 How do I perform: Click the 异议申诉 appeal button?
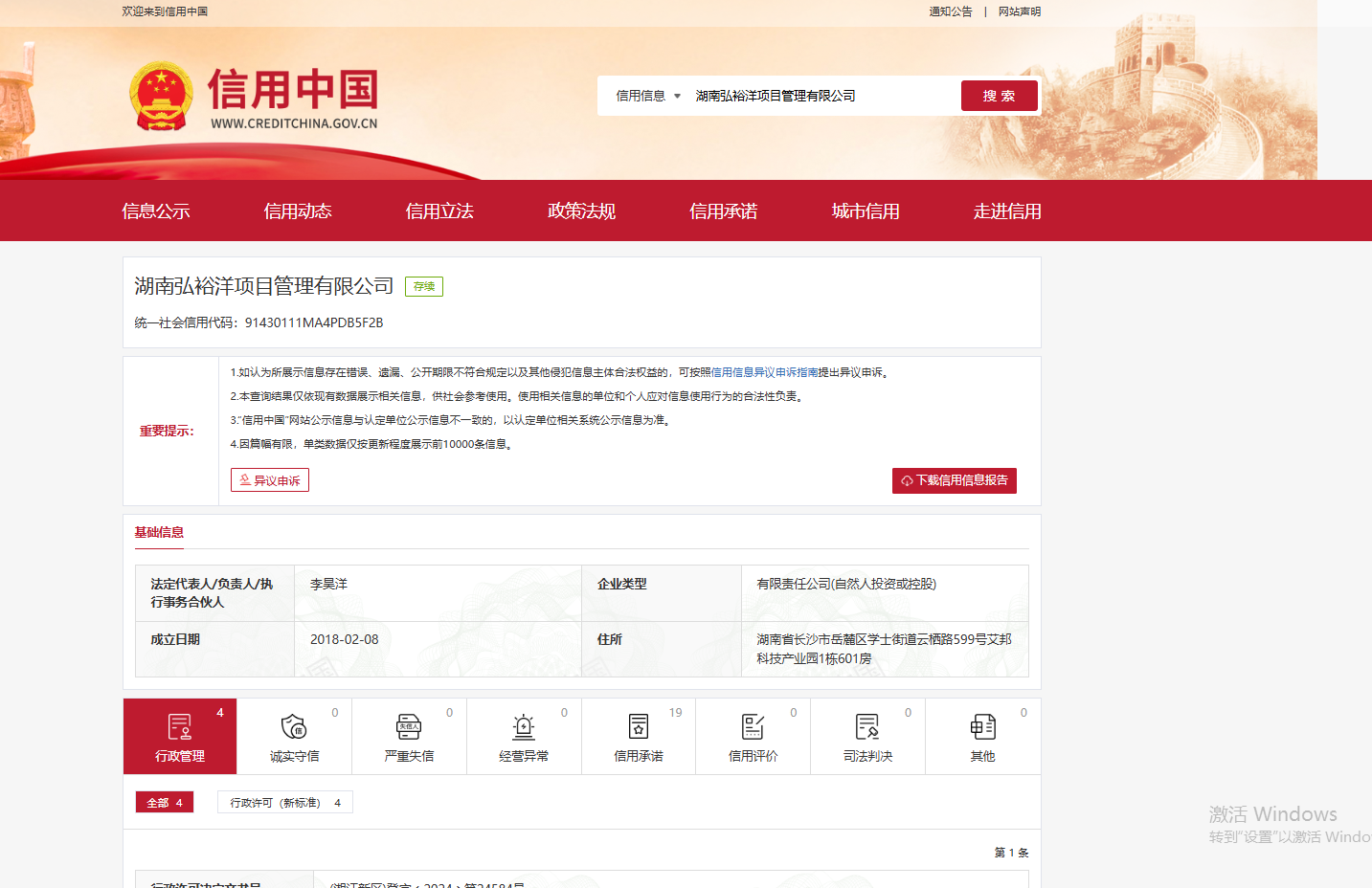[269, 479]
